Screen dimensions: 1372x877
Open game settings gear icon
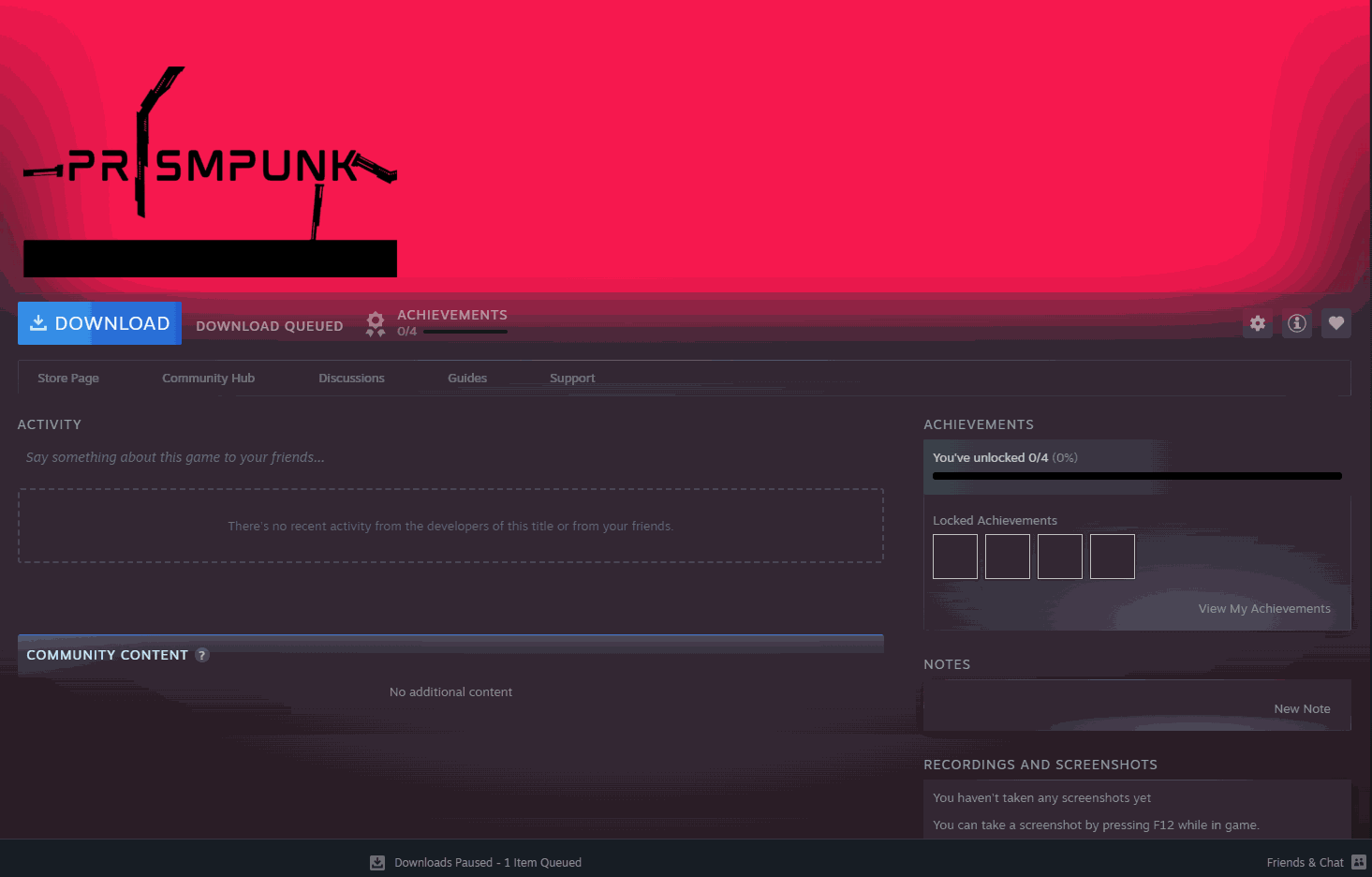pos(1258,323)
